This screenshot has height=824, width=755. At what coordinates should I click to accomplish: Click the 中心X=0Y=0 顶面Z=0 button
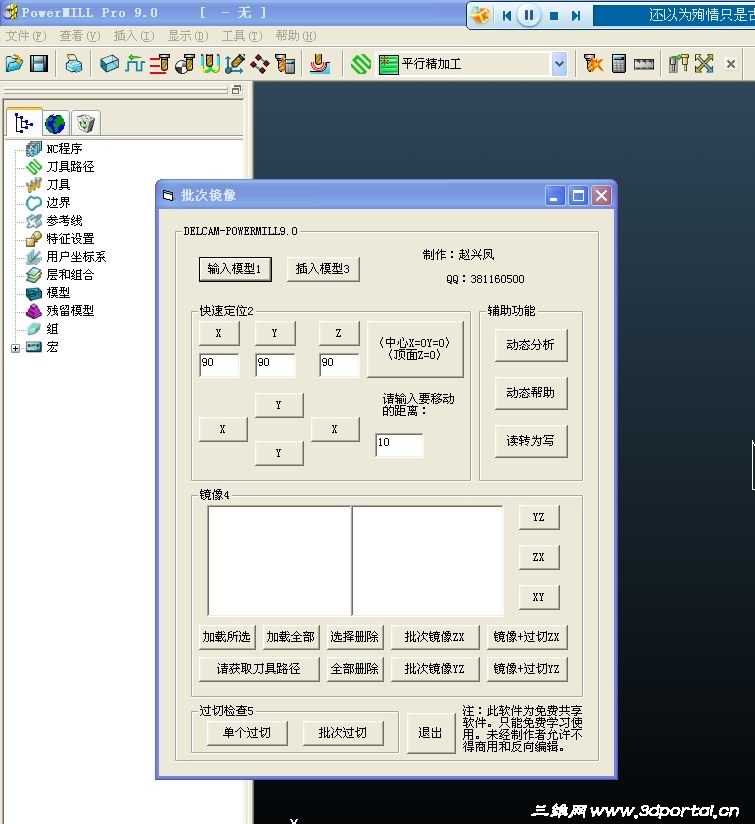point(415,349)
